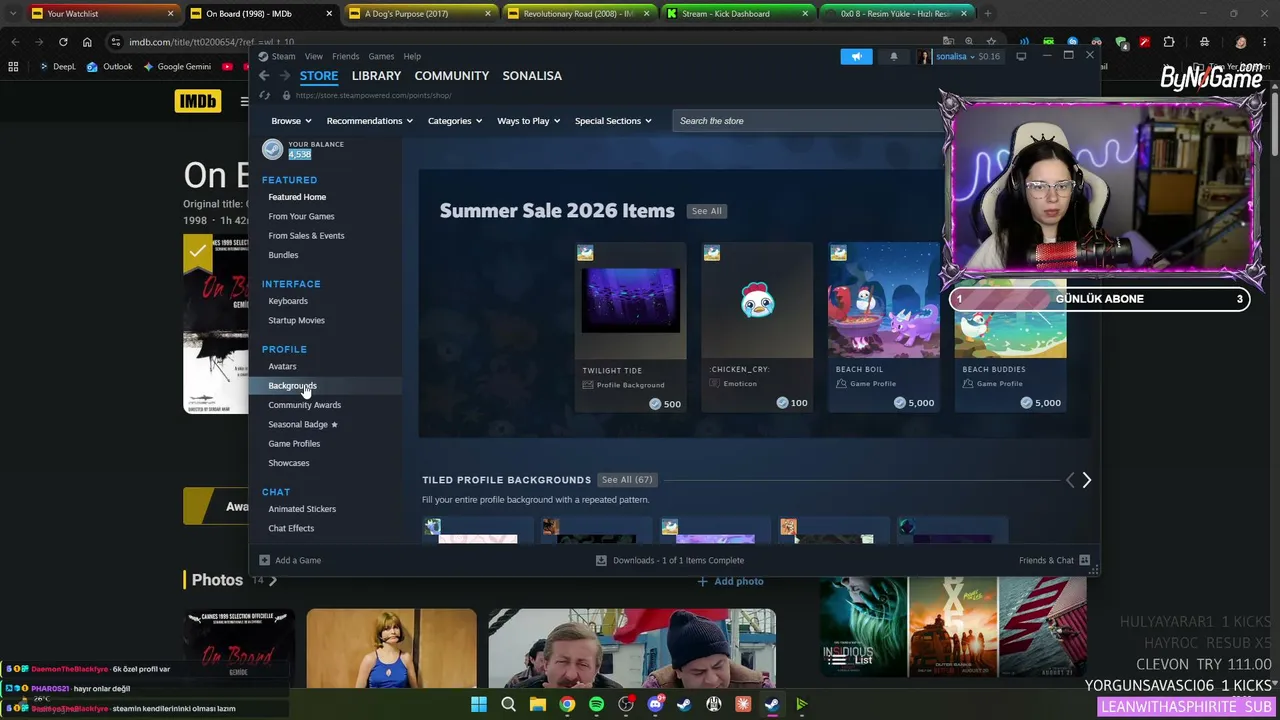Screen dimensions: 1280x720
Task: Open Spotify from taskbar
Action: [x=596, y=704]
